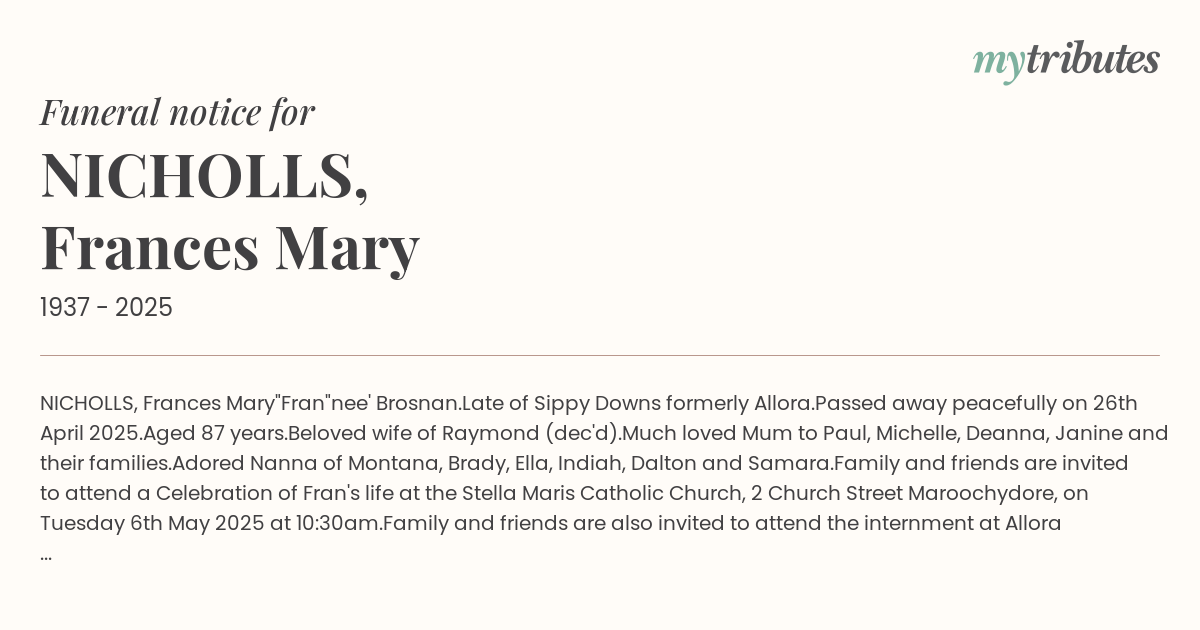Click the mytributes logo
This screenshot has height=630, width=1200.
coord(1065,60)
